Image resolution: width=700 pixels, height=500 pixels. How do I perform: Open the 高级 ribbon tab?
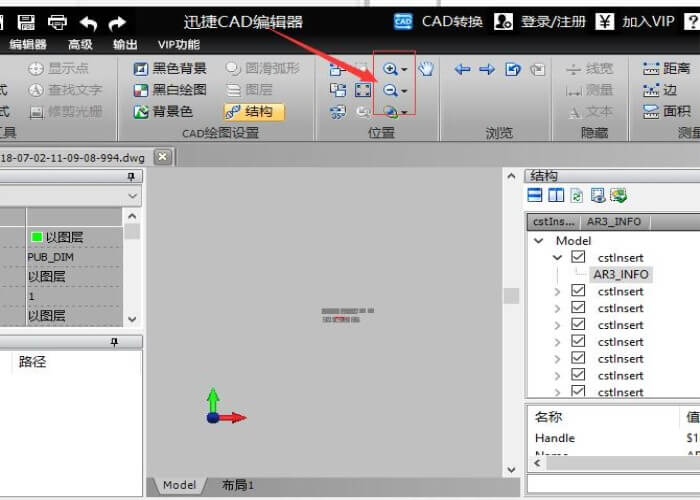point(80,44)
